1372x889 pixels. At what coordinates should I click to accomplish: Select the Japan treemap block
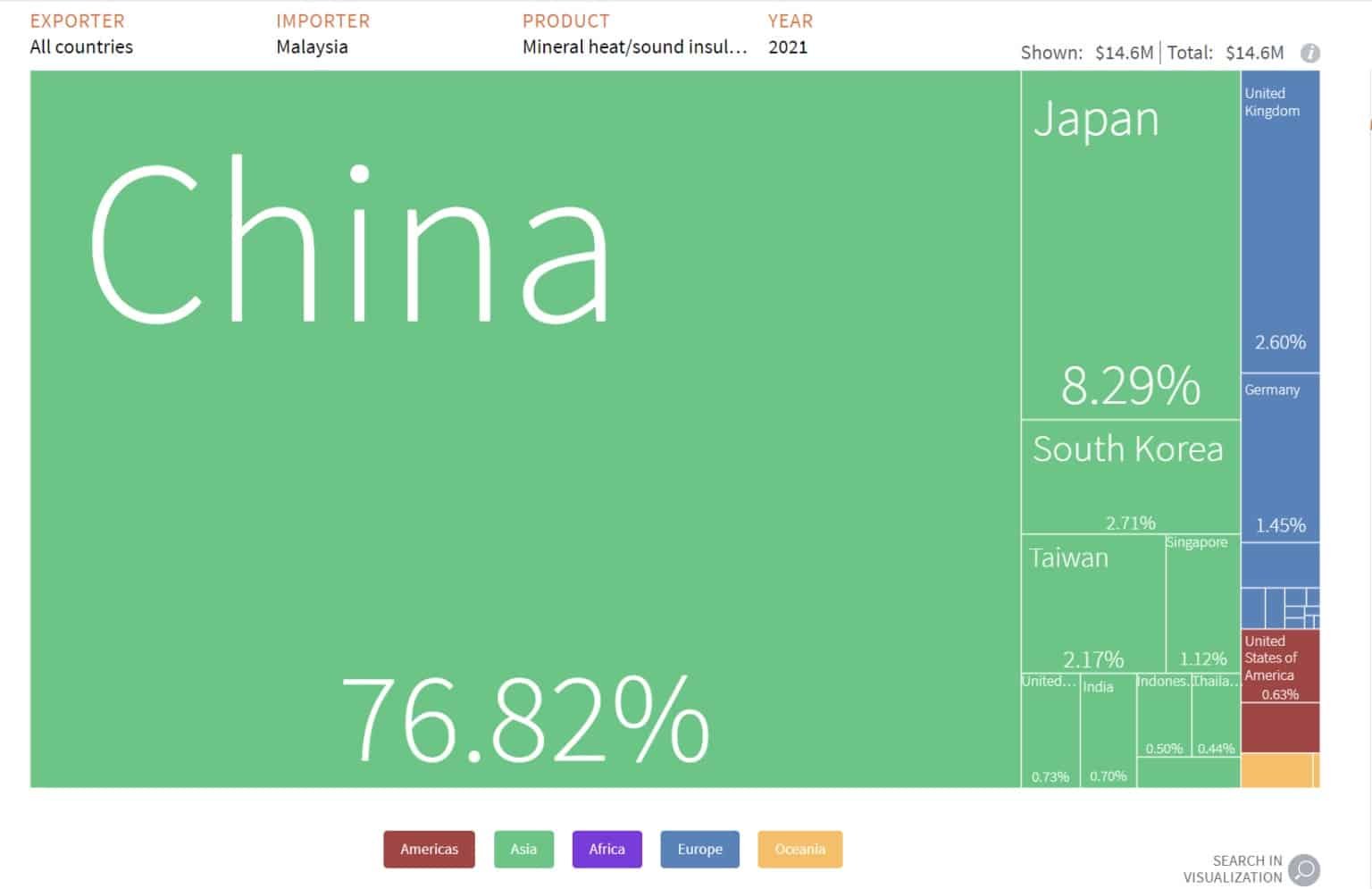click(1131, 245)
